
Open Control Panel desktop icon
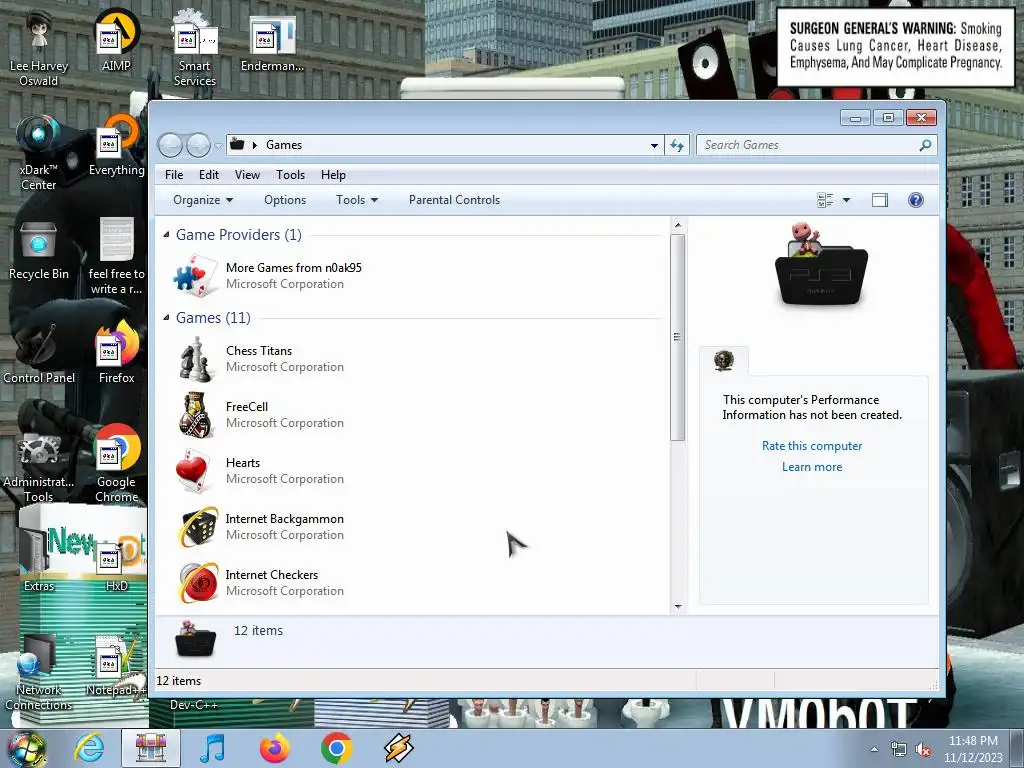[39, 353]
